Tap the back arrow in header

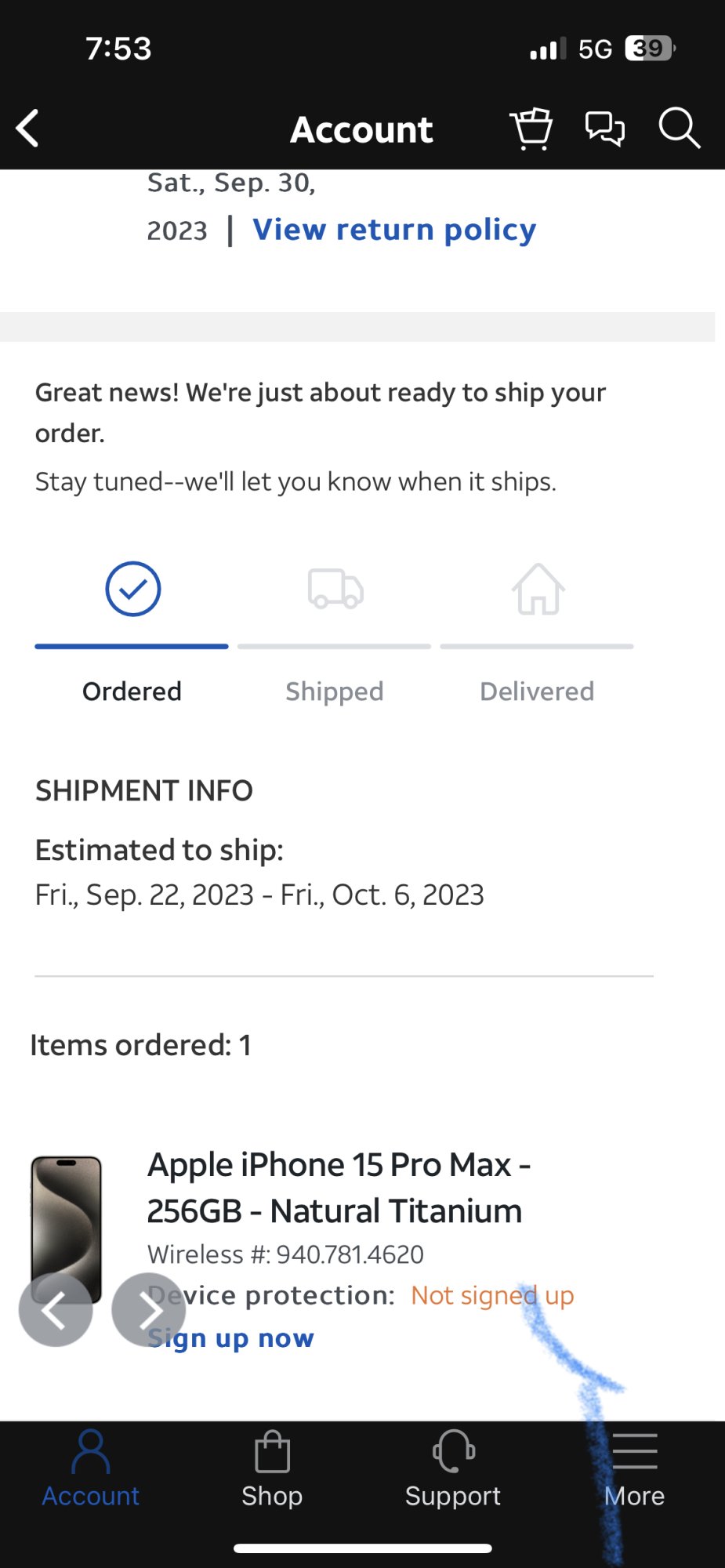coord(28,129)
